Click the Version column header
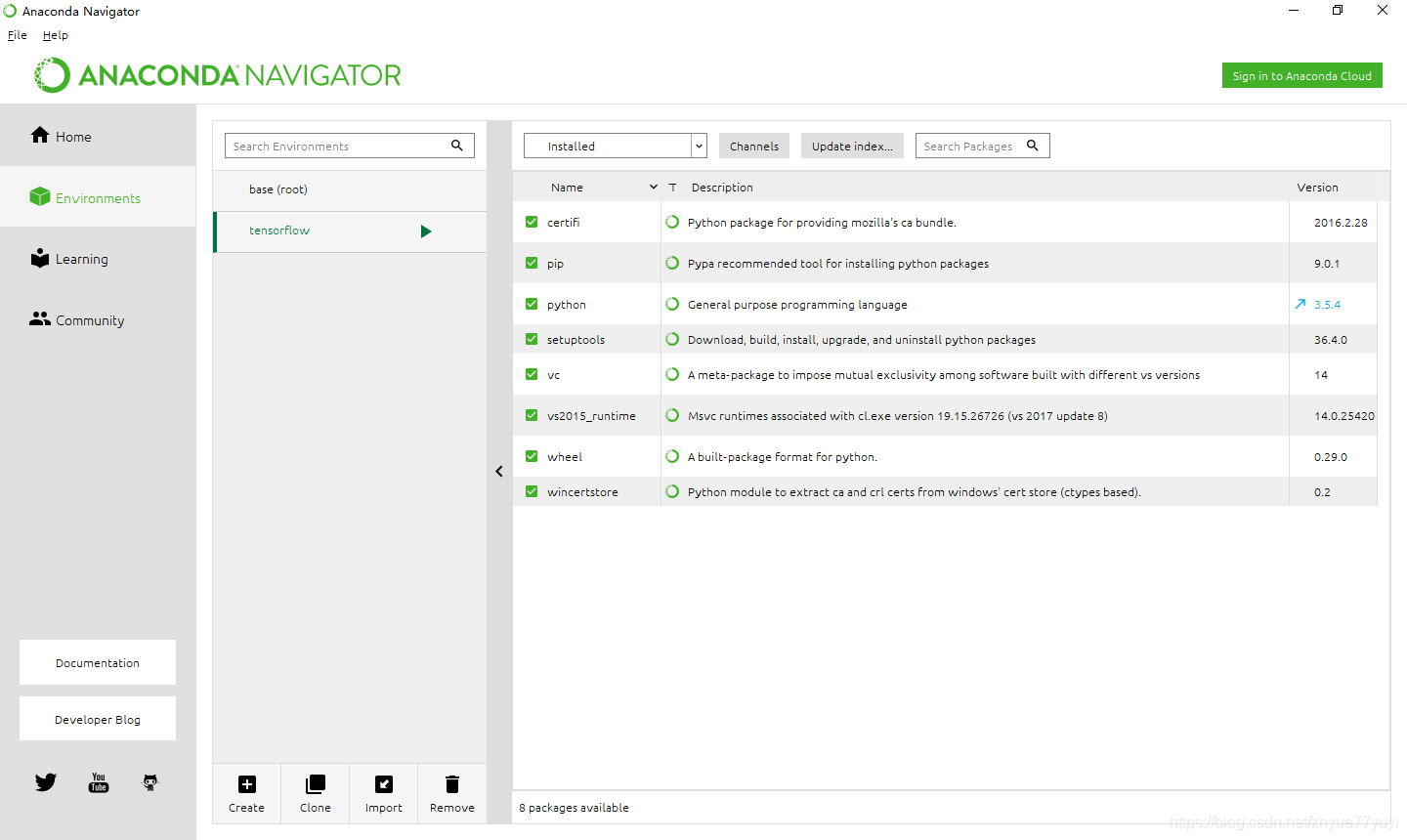The image size is (1407, 840). click(x=1317, y=188)
